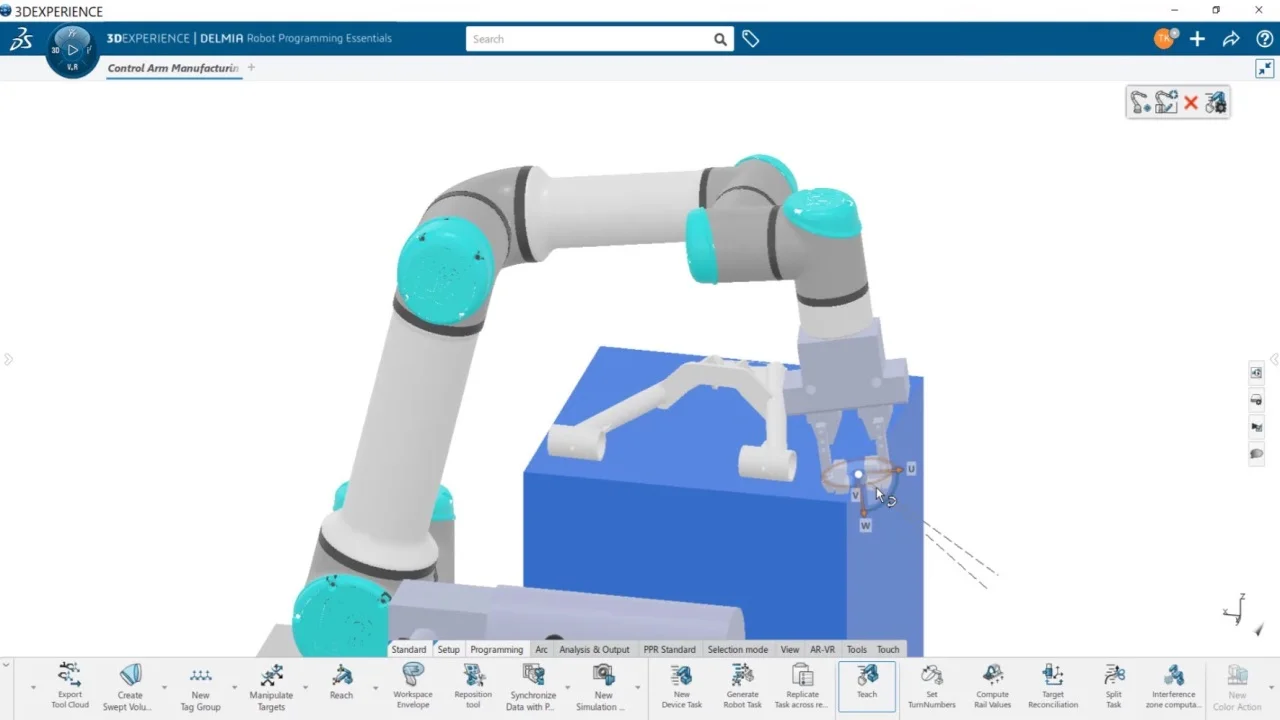Create a New Tag Group
Screen dimensions: 1280x720
coord(200,685)
